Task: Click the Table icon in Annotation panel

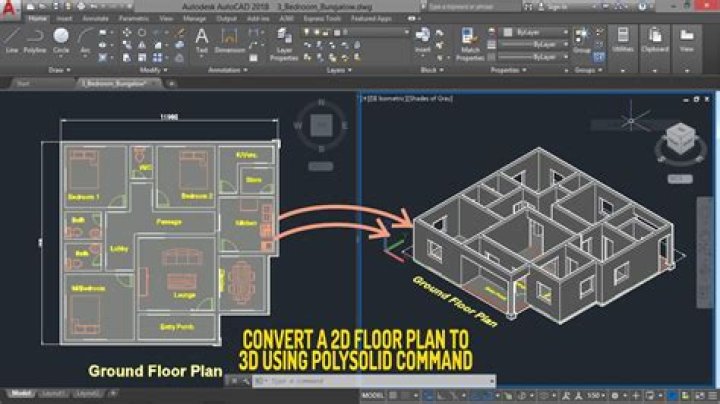Action: pyautogui.click(x=253, y=58)
